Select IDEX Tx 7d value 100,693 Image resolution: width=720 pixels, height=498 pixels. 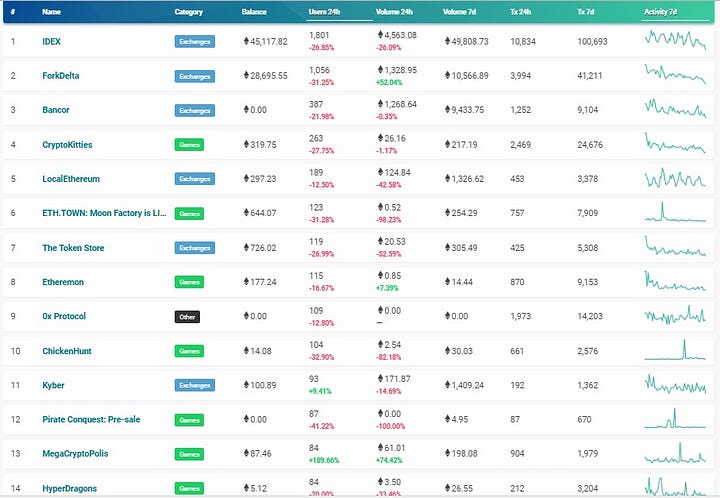tap(592, 41)
